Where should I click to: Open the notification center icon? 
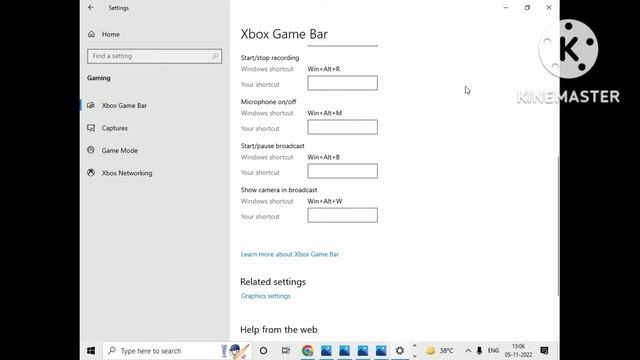pos(544,351)
